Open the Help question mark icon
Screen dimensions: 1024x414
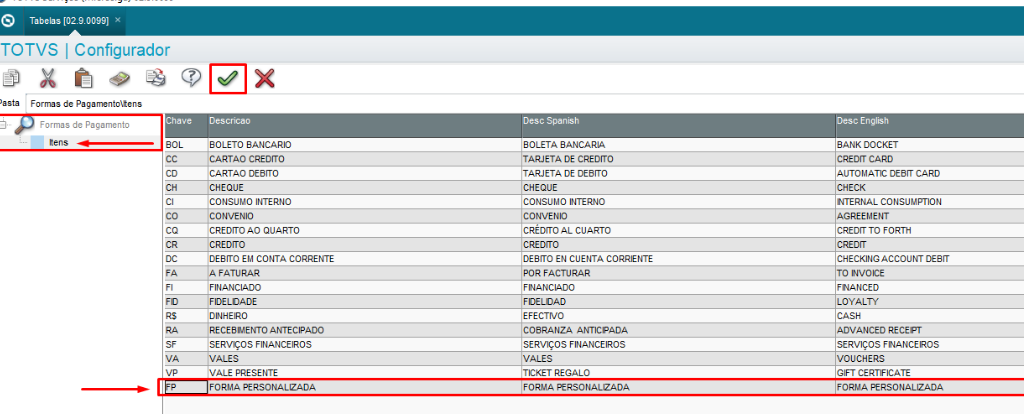click(x=191, y=78)
